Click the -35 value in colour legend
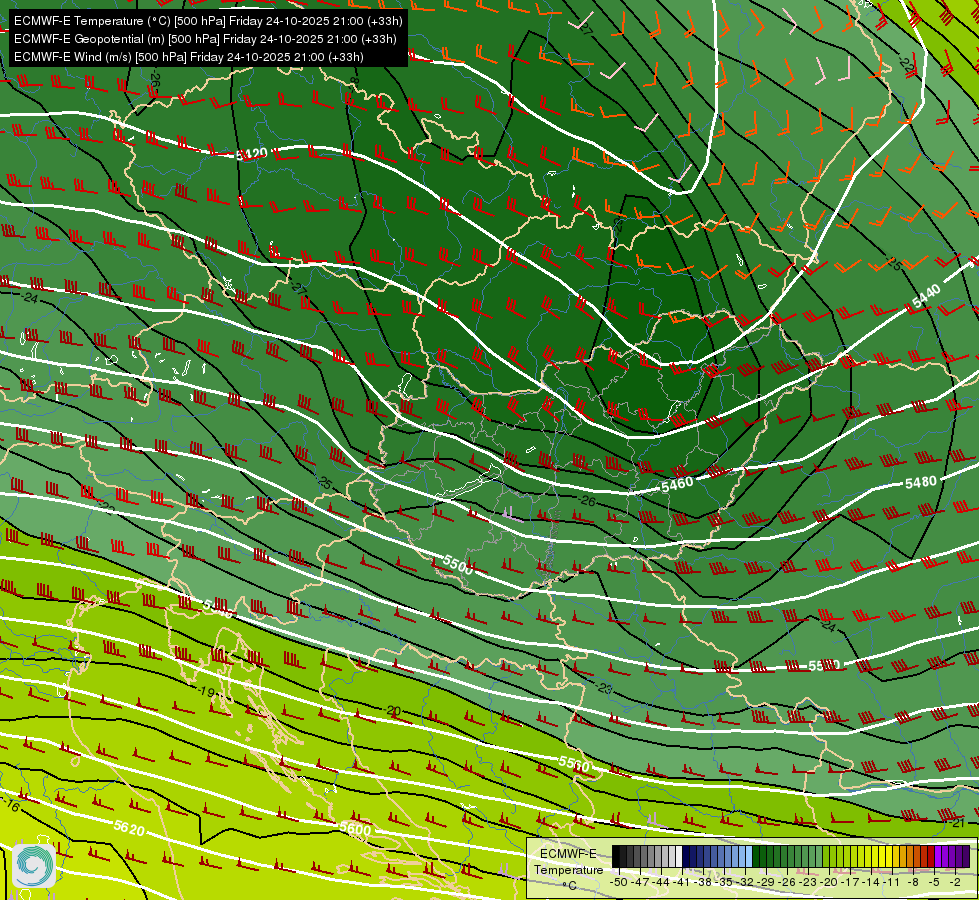Viewport: 979px width, 900px height. tap(724, 882)
